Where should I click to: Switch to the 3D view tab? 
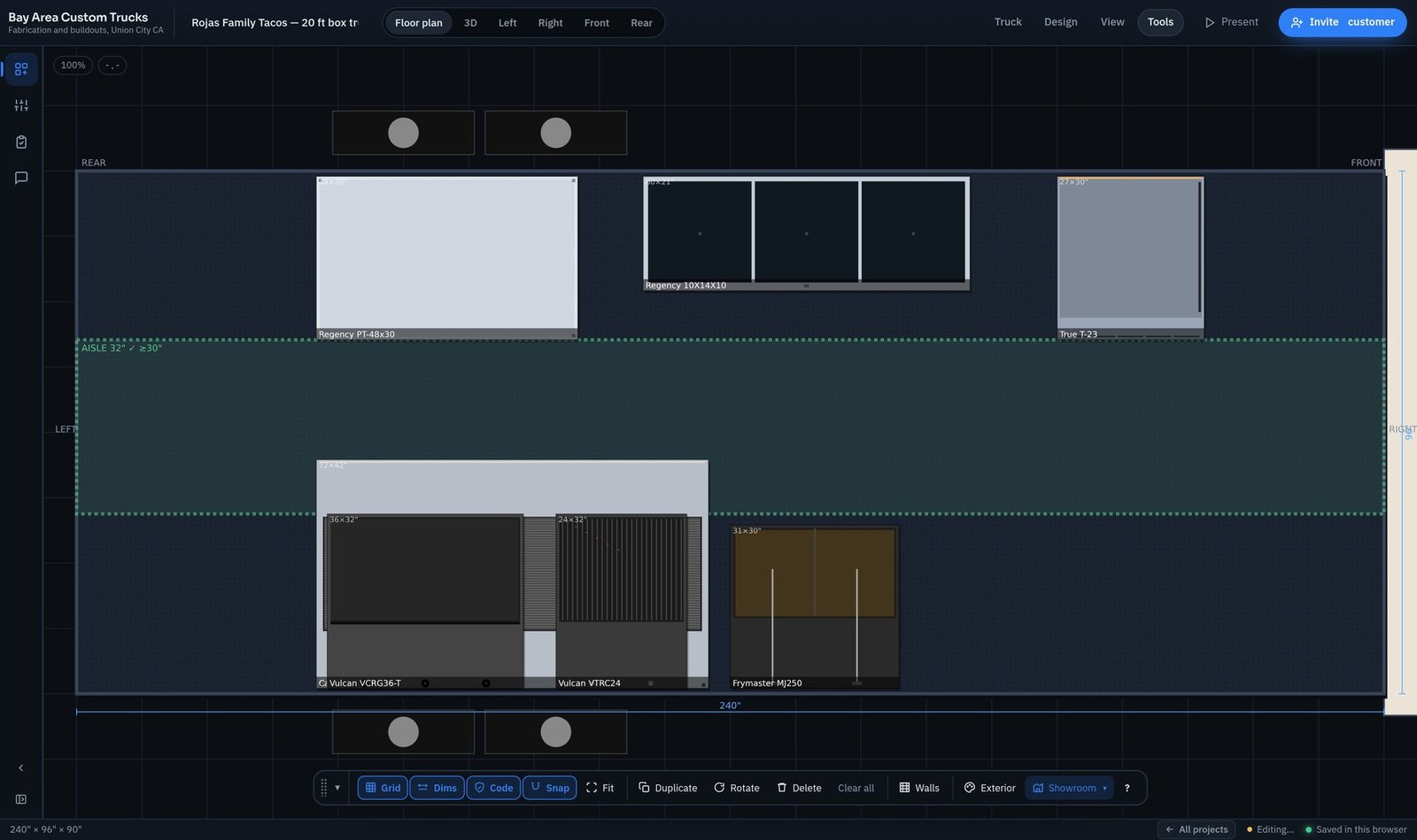click(x=470, y=23)
